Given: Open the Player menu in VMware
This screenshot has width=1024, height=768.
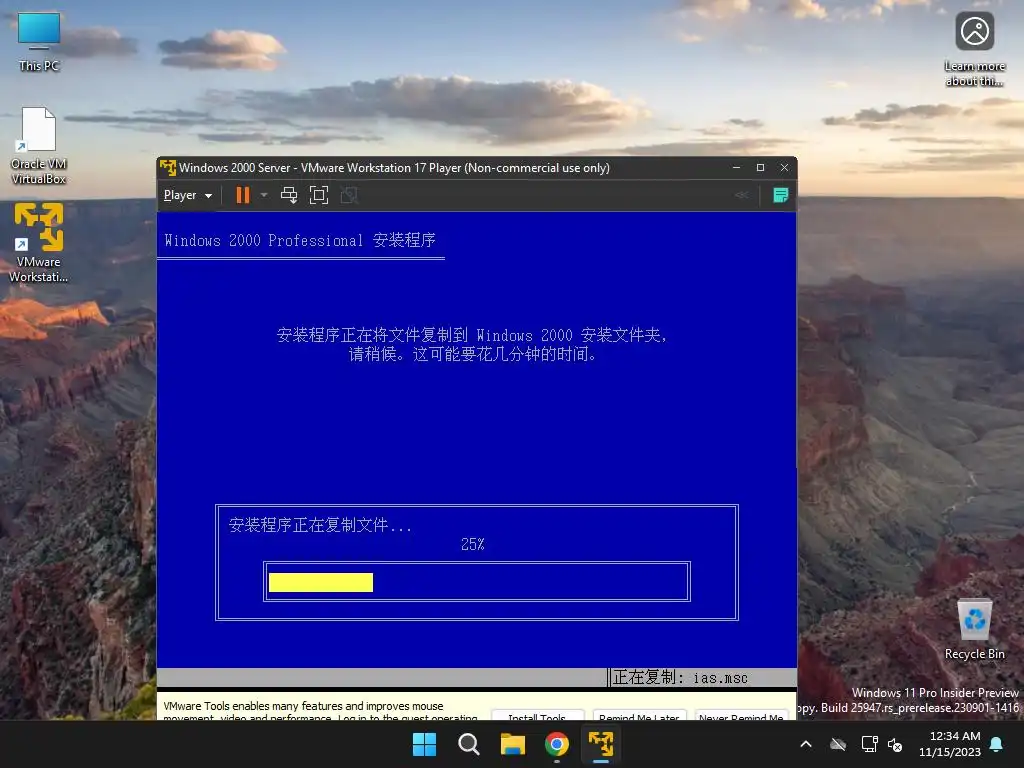Looking at the screenshot, I should point(187,195).
